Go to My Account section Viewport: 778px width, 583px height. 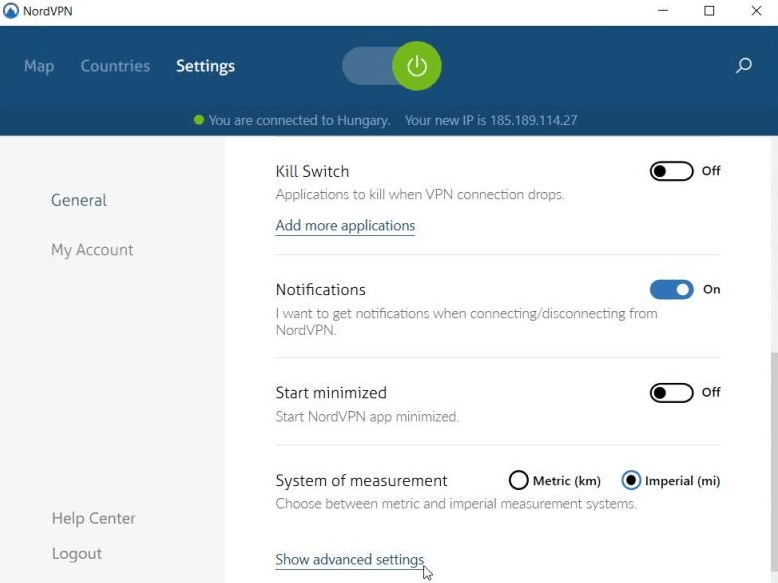coord(92,250)
